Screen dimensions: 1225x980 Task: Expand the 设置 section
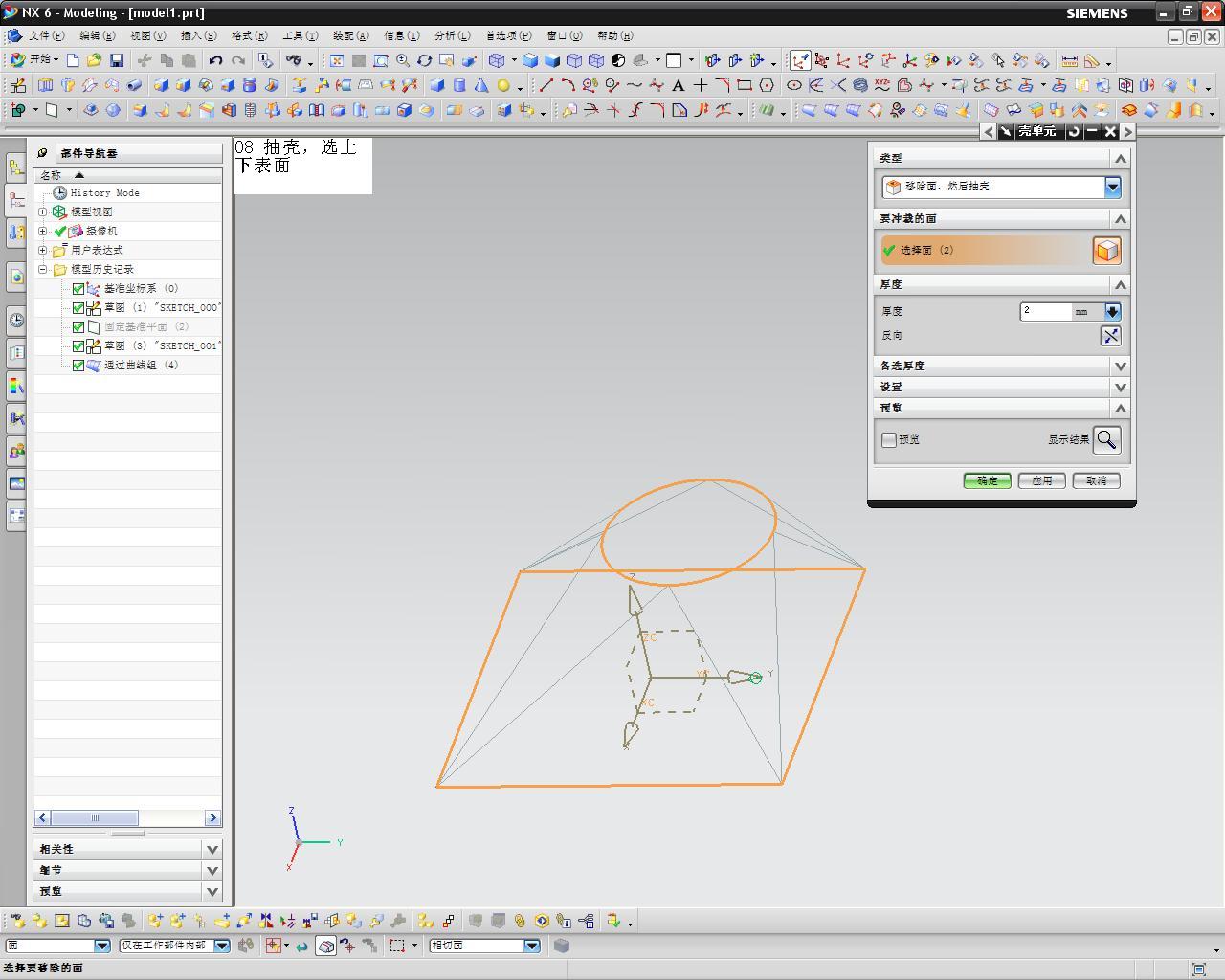1120,387
